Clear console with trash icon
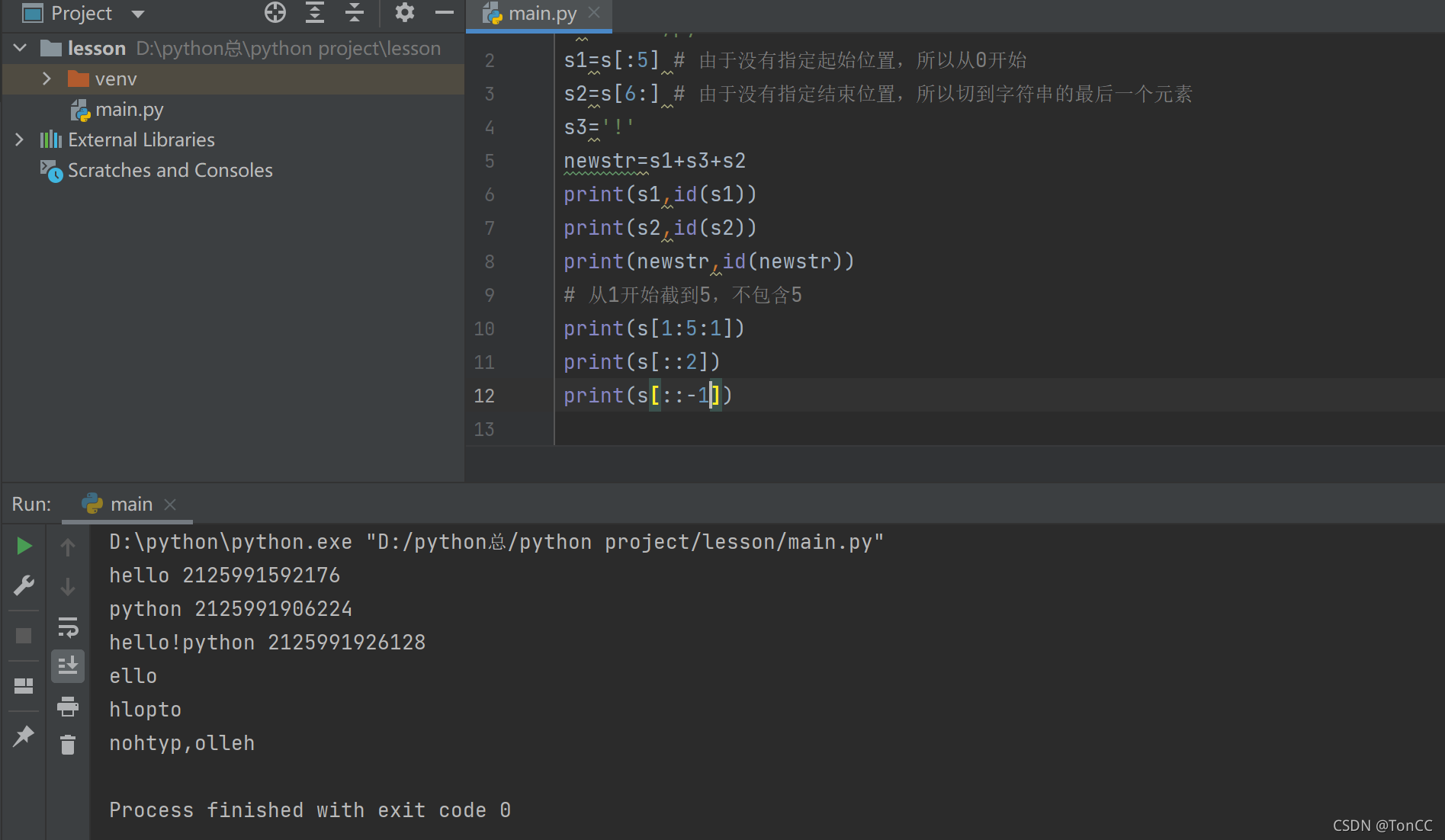This screenshot has width=1445, height=840. click(68, 745)
